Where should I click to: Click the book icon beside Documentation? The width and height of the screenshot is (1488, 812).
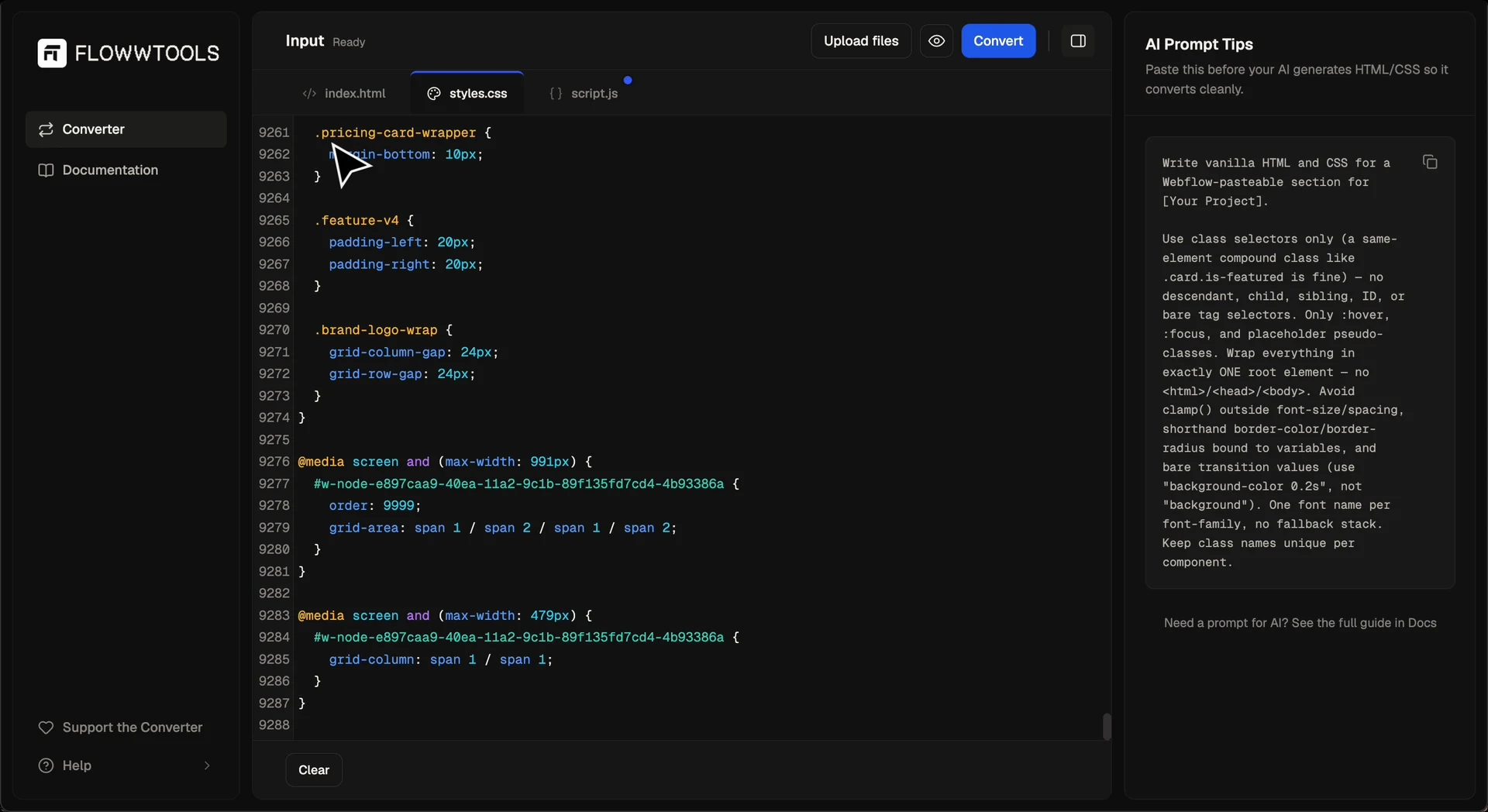coord(46,170)
